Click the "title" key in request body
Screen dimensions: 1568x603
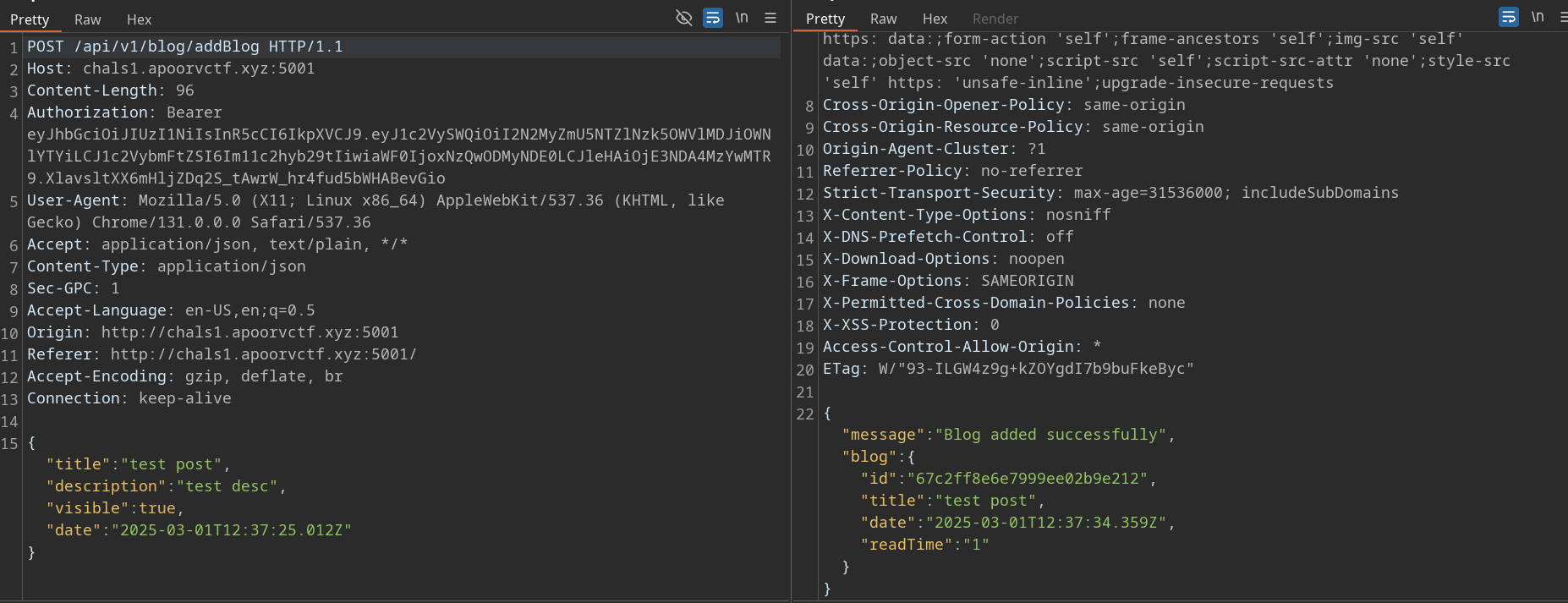pyautogui.click(x=78, y=464)
